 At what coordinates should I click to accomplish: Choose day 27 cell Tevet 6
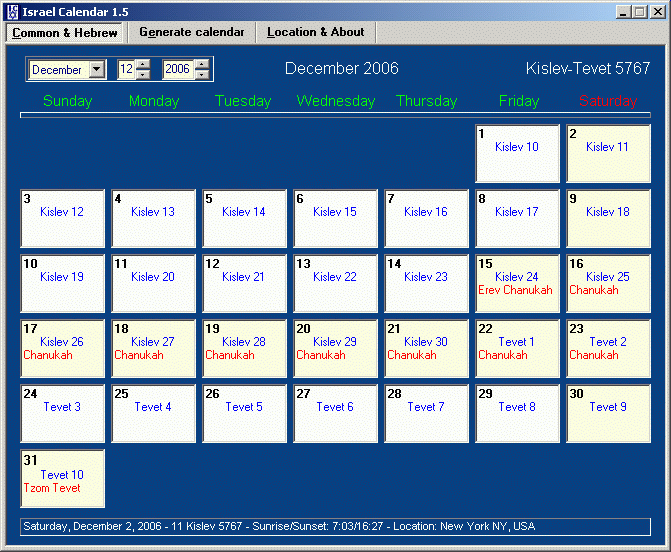(x=336, y=414)
